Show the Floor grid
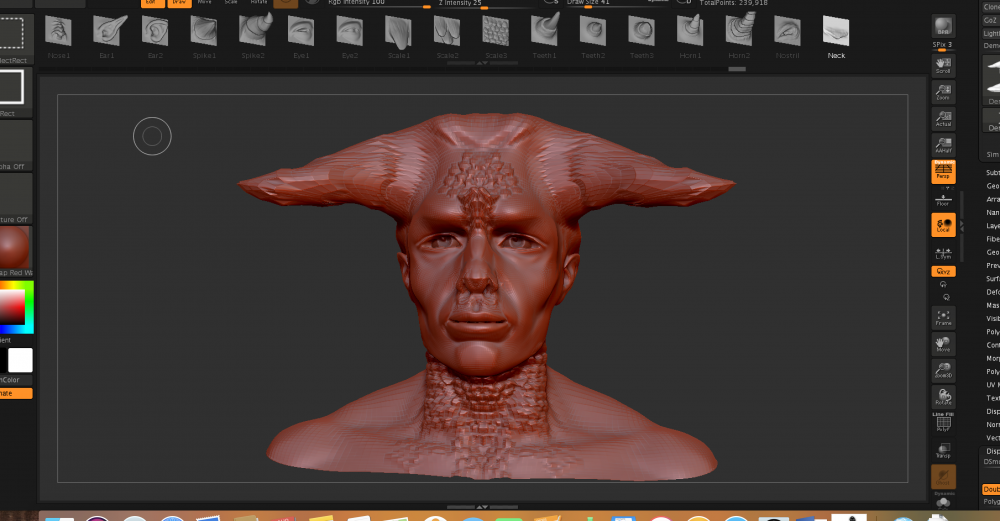 coord(943,200)
